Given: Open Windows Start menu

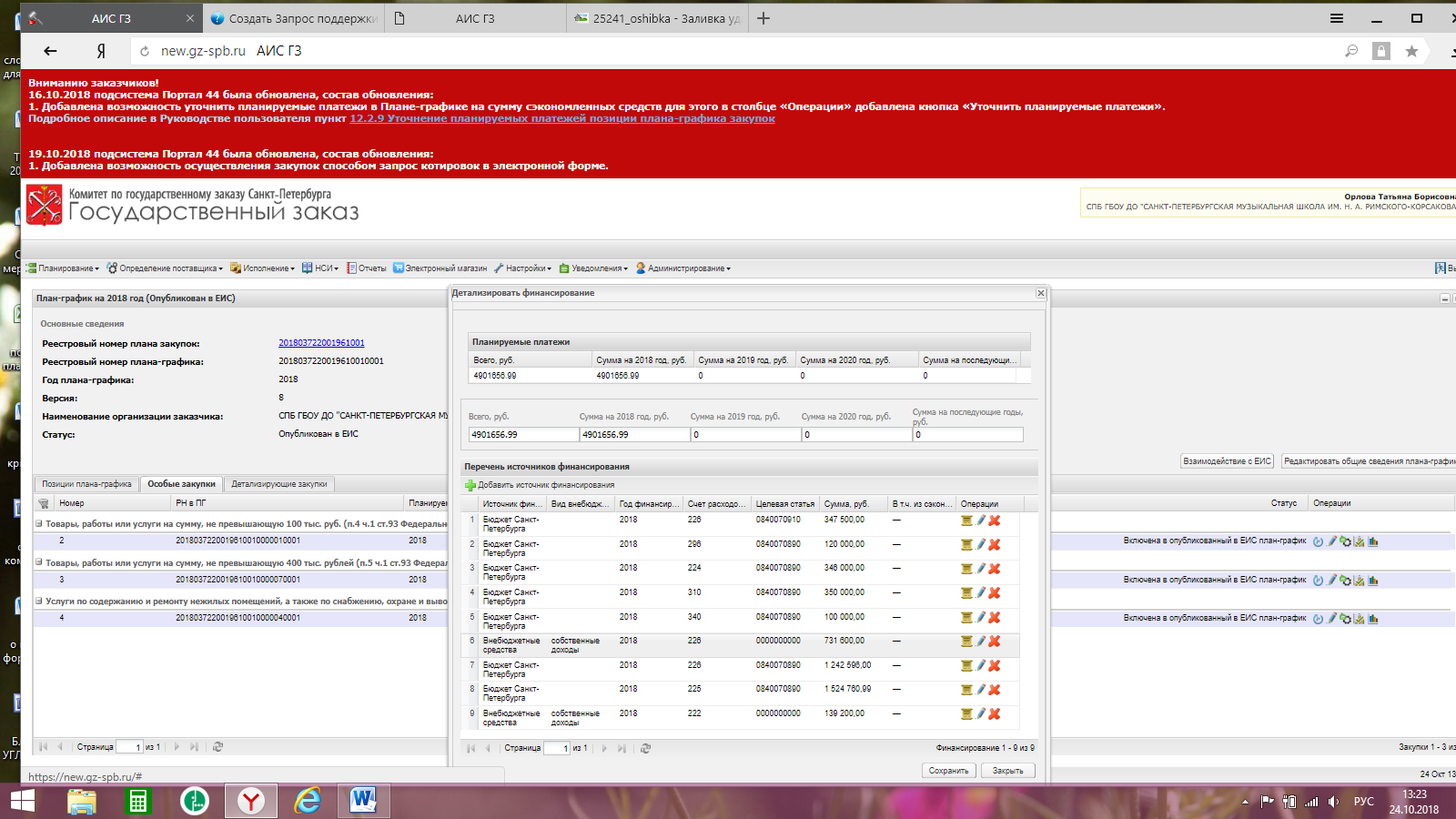Looking at the screenshot, I should click(22, 801).
